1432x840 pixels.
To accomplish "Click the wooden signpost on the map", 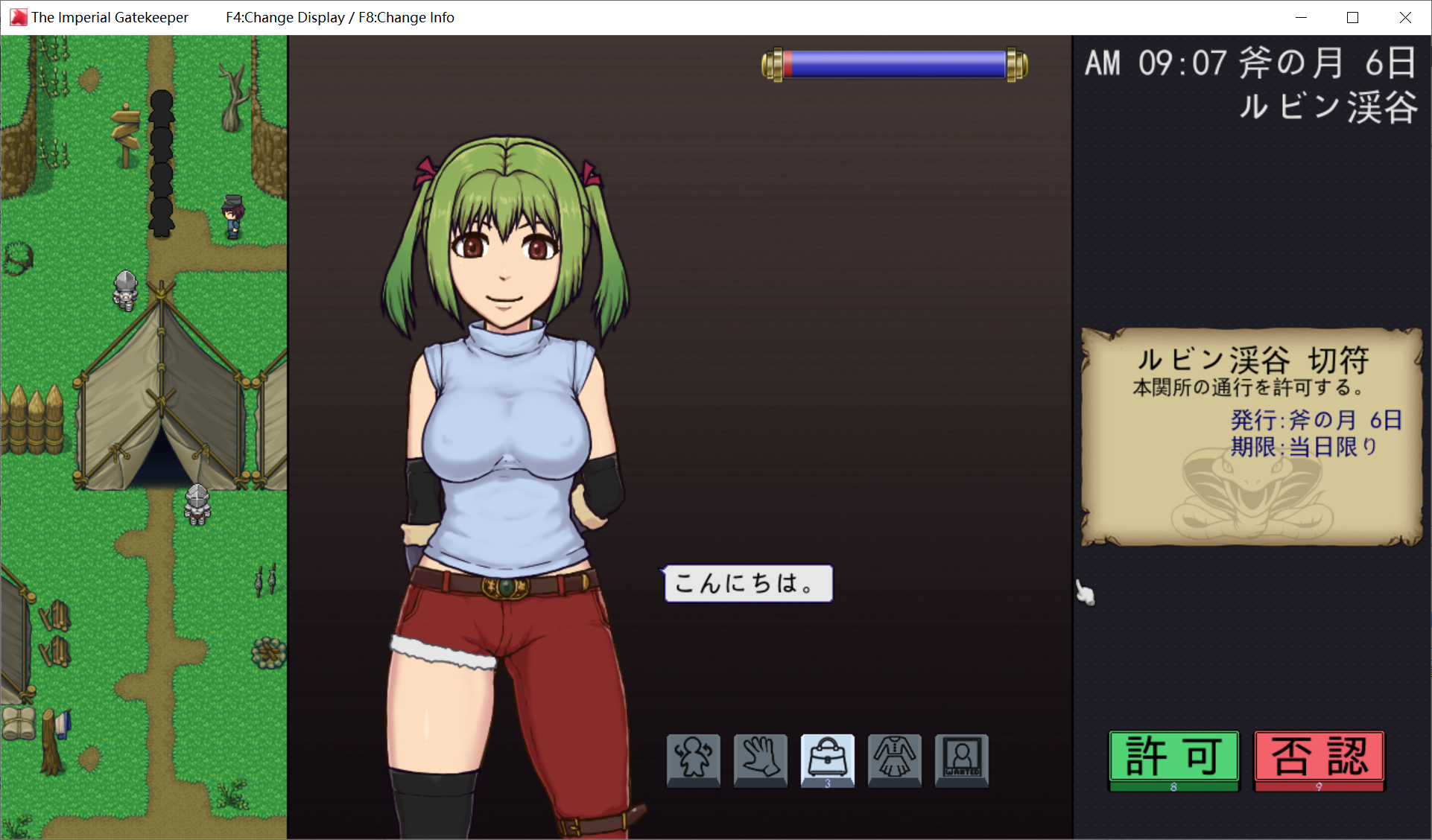I will [x=125, y=136].
